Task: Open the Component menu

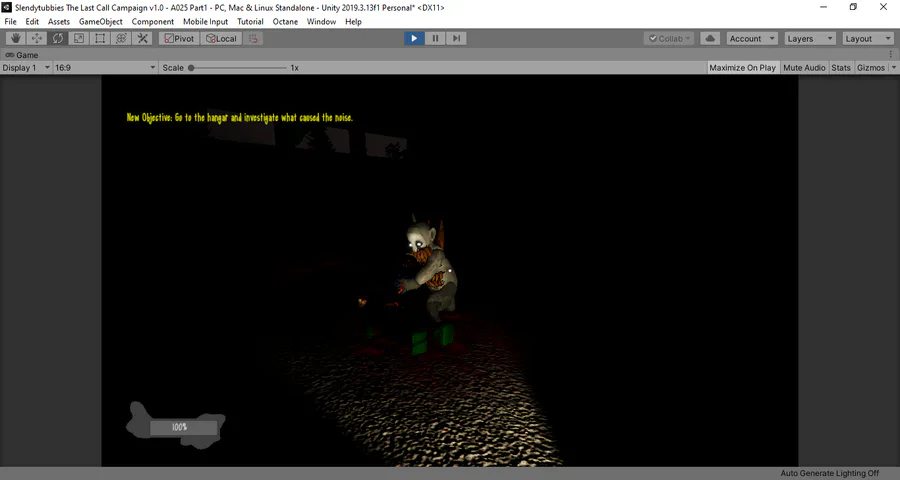Action: [x=153, y=21]
